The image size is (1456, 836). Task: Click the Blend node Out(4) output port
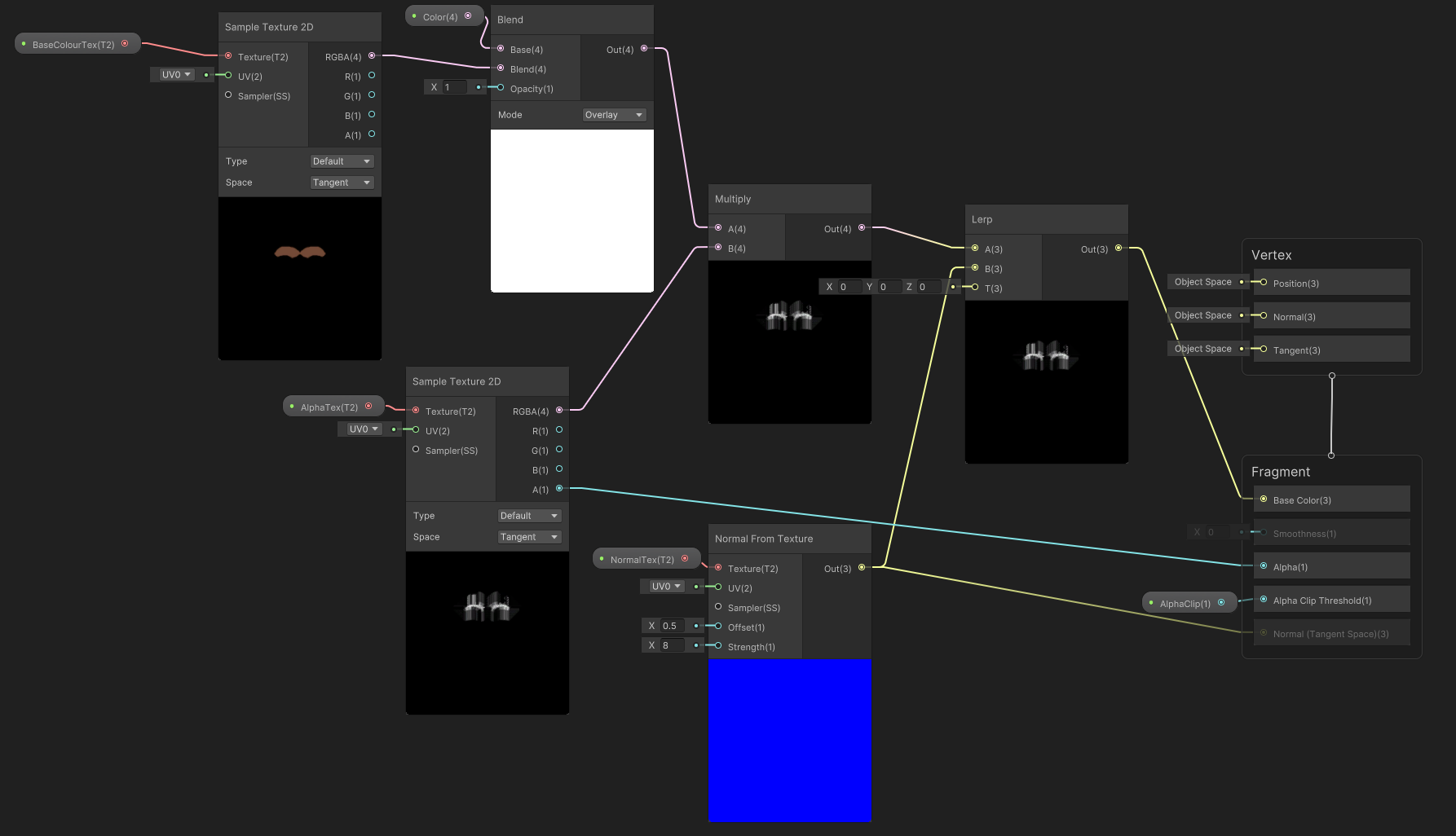click(644, 48)
